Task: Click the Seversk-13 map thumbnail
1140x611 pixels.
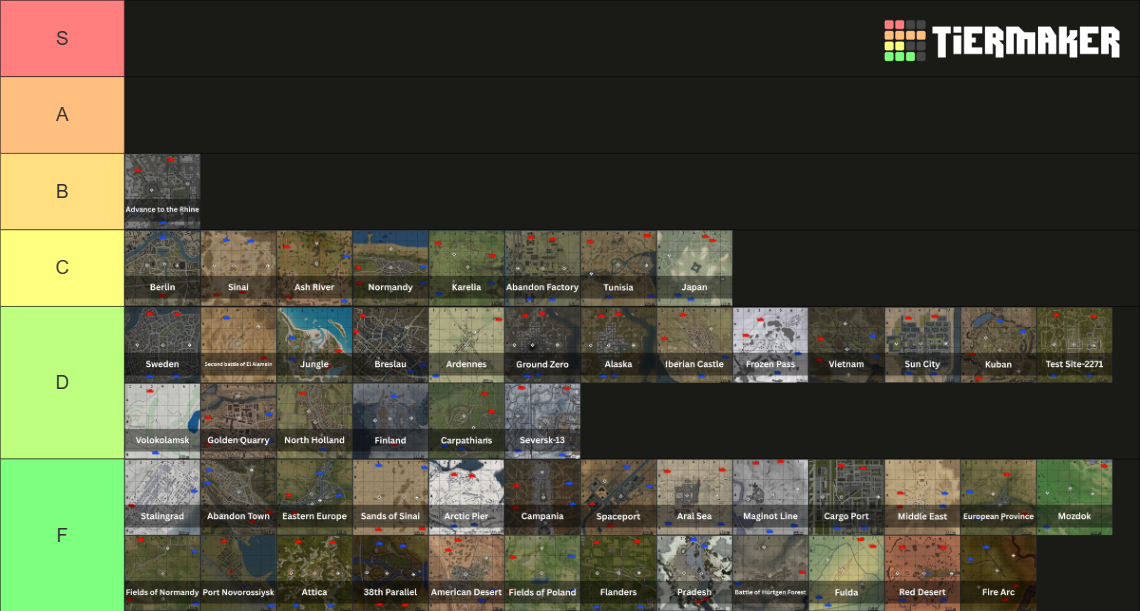Action: coord(542,420)
